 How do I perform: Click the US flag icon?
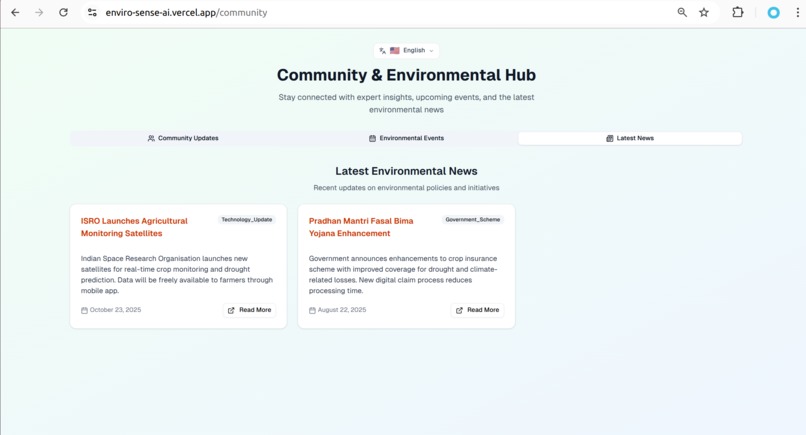395,50
